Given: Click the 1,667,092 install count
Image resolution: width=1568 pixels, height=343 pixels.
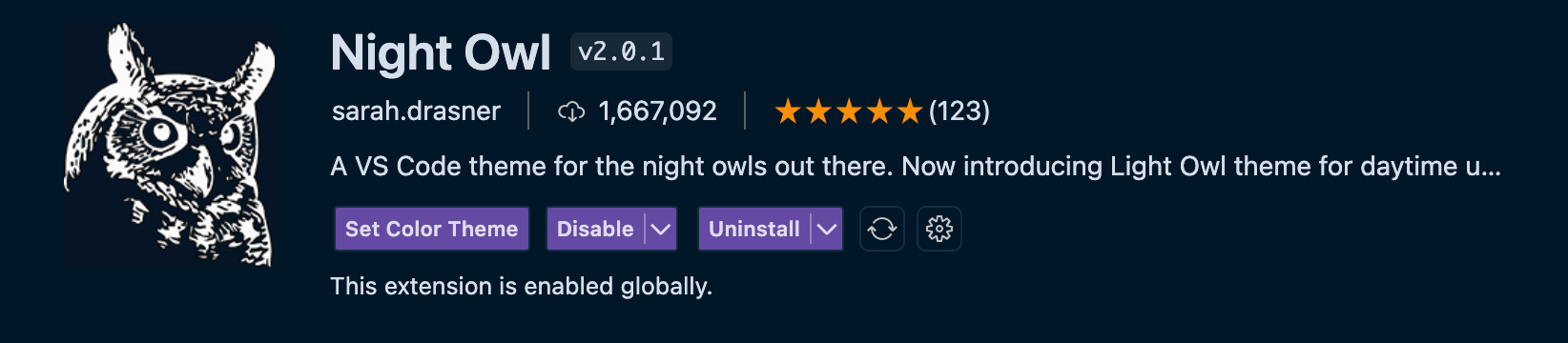Looking at the screenshot, I should coord(657,111).
